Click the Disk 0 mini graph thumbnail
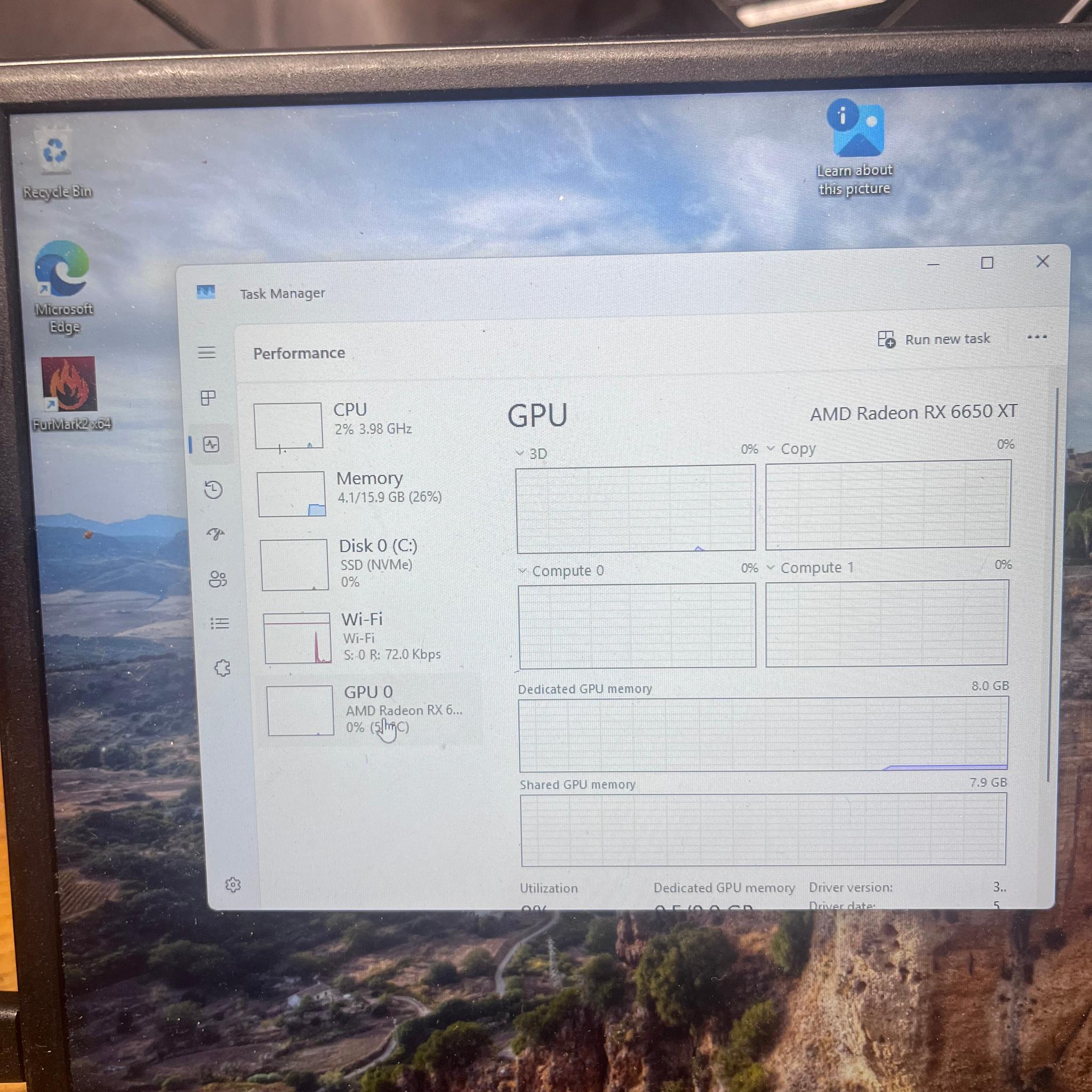This screenshot has width=1092, height=1092. [294, 565]
